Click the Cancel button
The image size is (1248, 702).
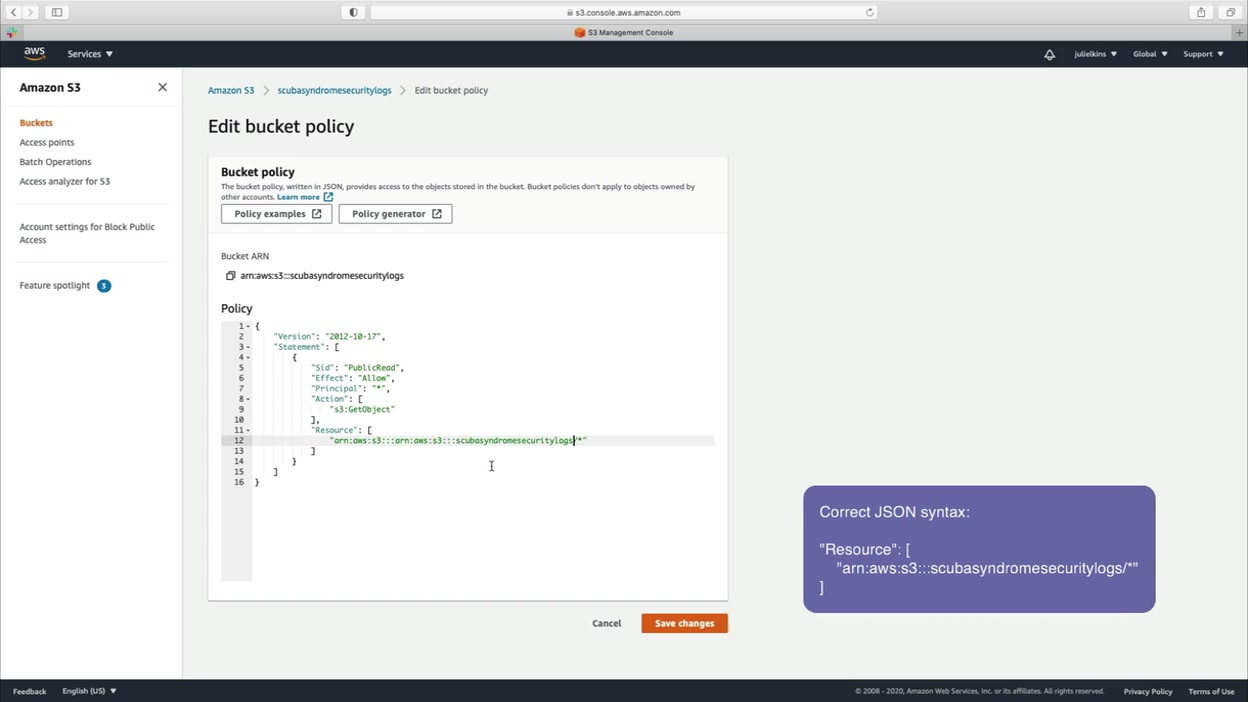pos(607,623)
